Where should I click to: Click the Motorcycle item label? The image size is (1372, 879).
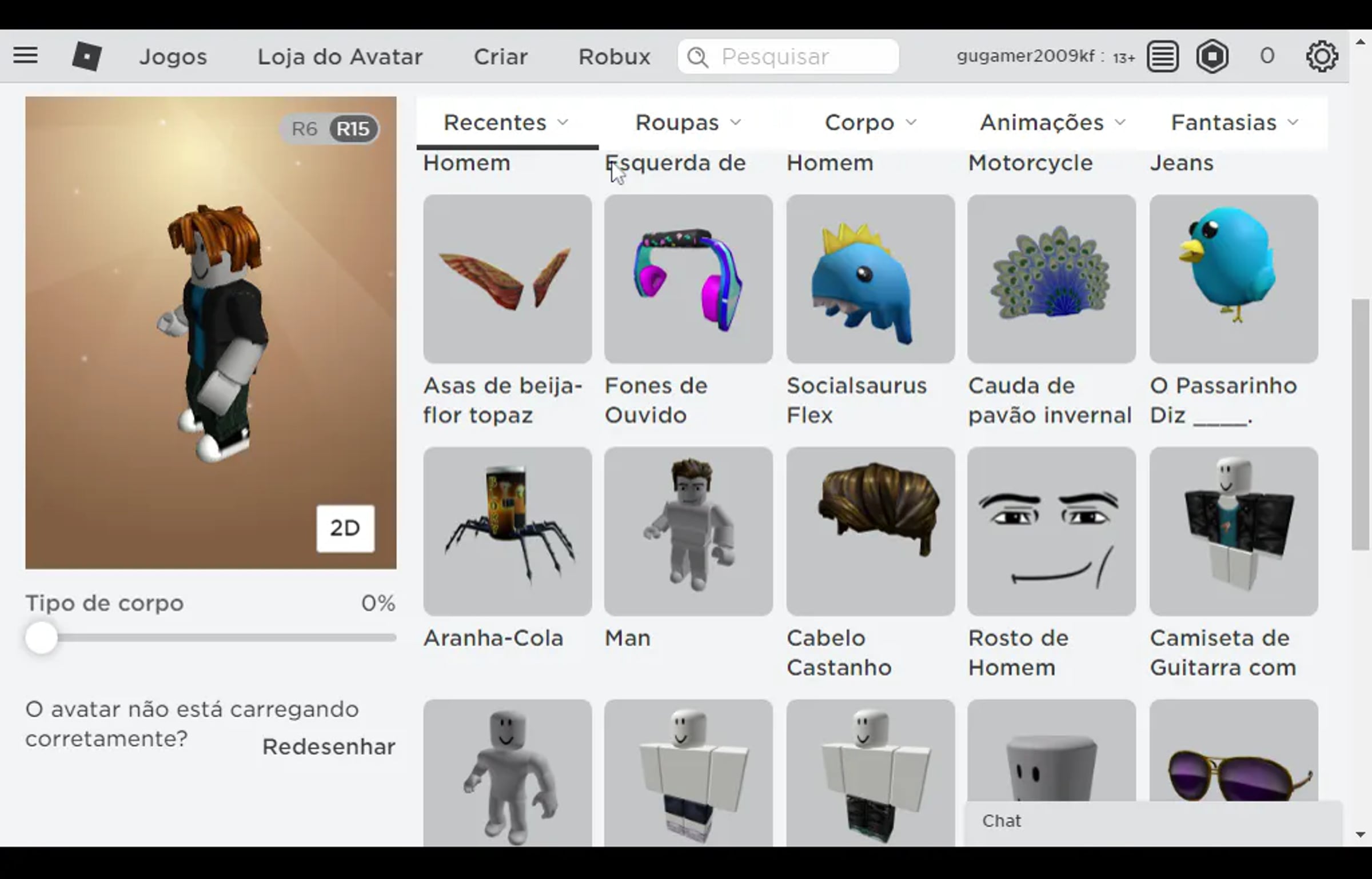1030,163
